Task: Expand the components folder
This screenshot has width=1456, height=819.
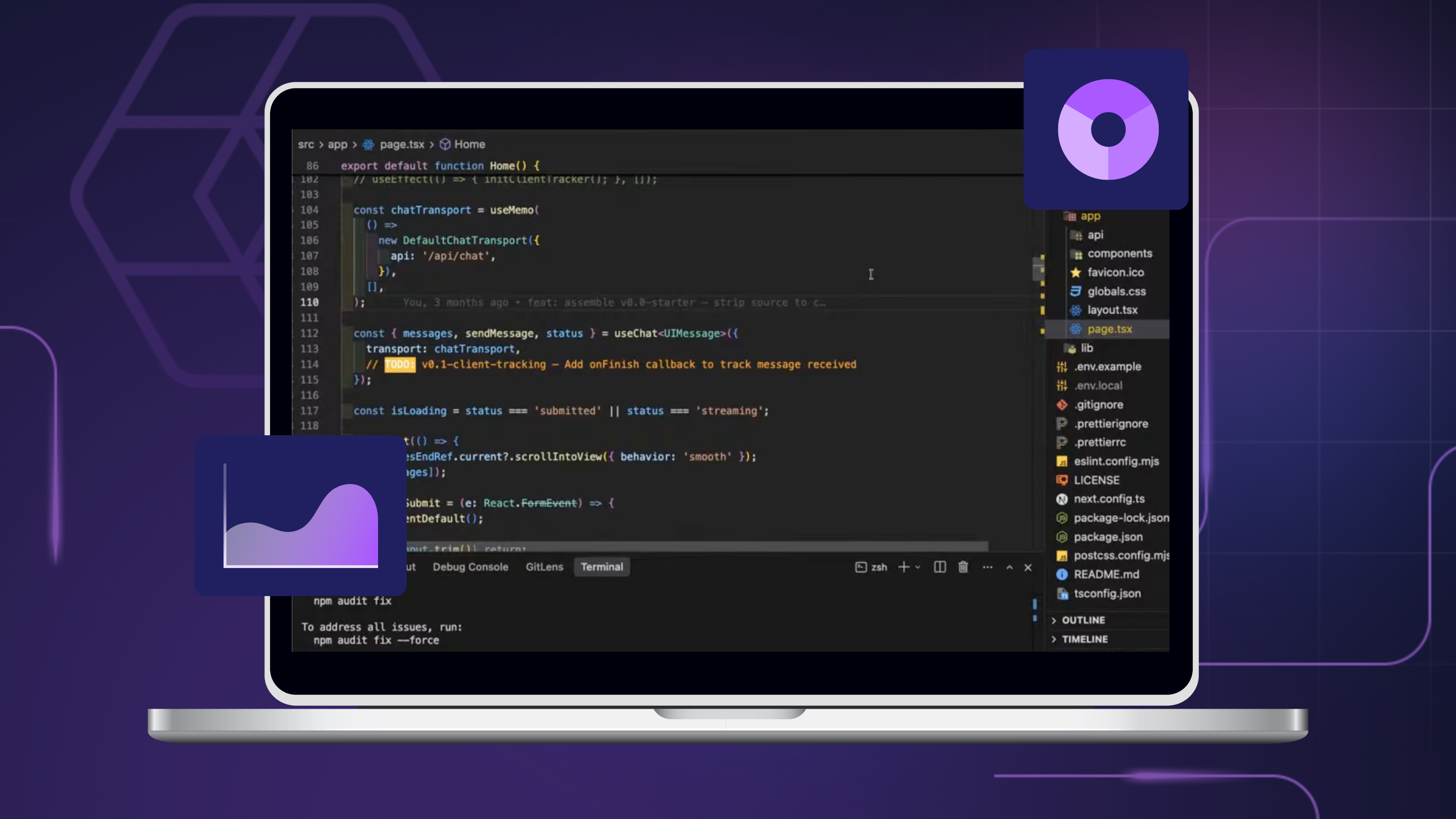Action: [1111, 253]
